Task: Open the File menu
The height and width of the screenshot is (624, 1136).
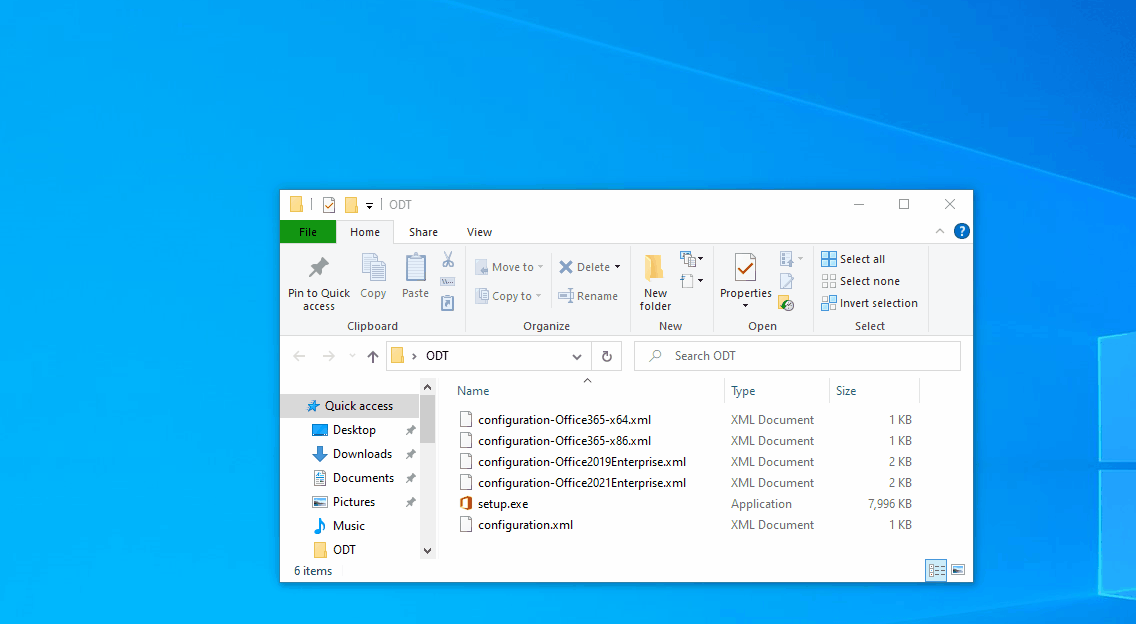Action: coord(307,231)
